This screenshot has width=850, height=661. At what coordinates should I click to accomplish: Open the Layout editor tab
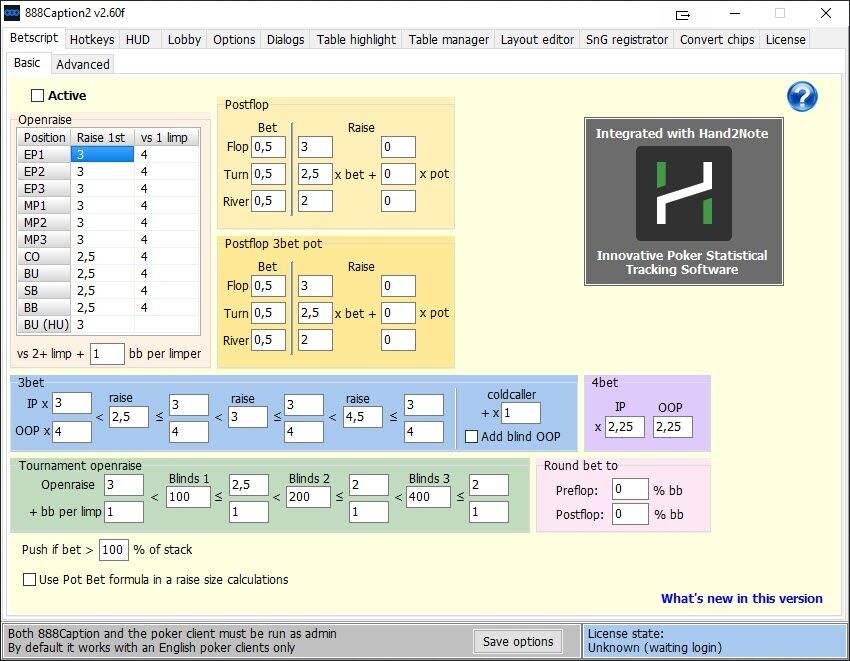537,40
